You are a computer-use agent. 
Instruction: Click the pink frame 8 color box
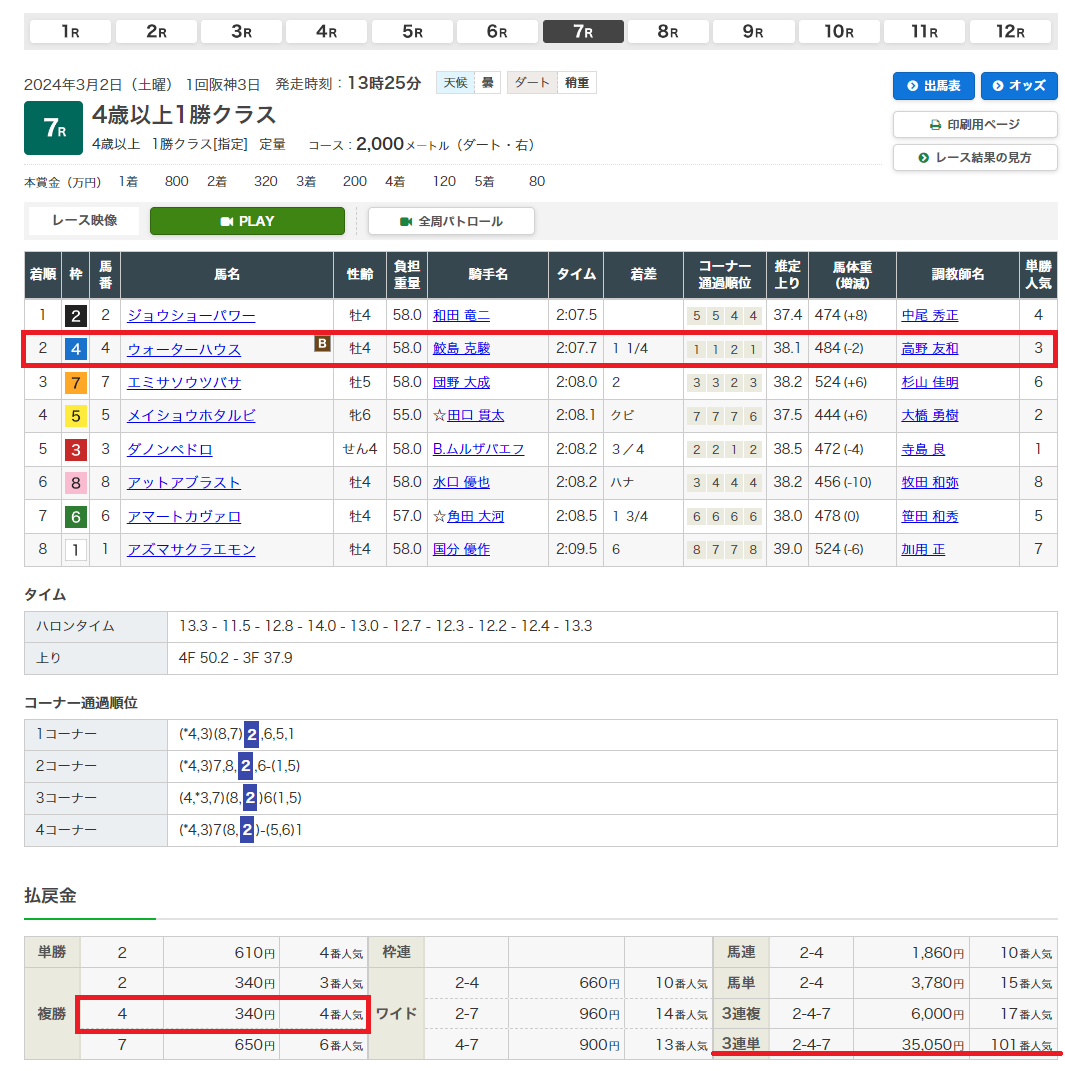pyautogui.click(x=75, y=483)
